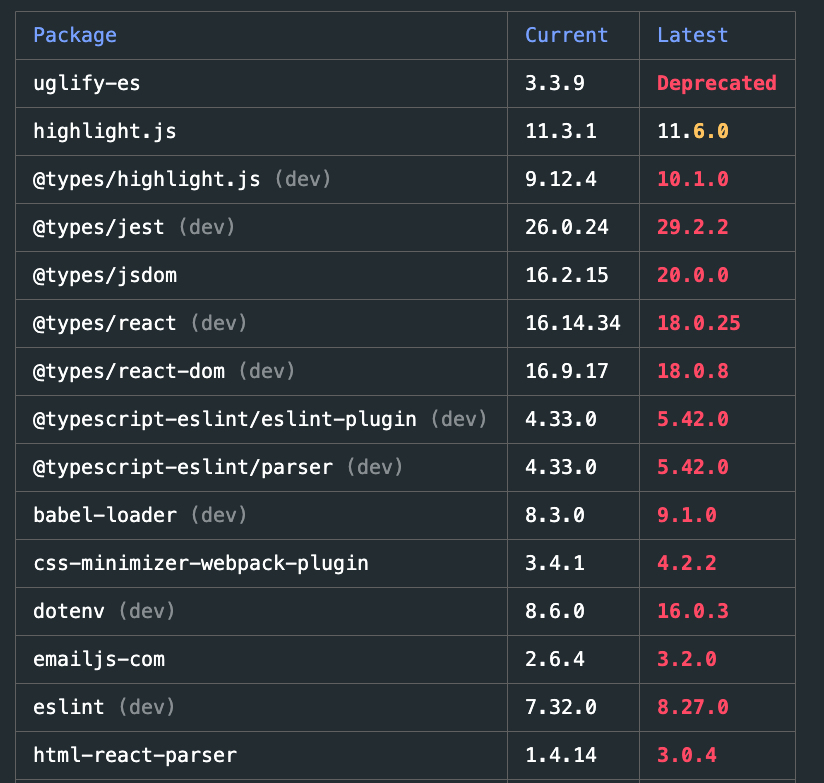824x783 pixels.
Task: Click latest version 4.2.2
Action: click(687, 563)
